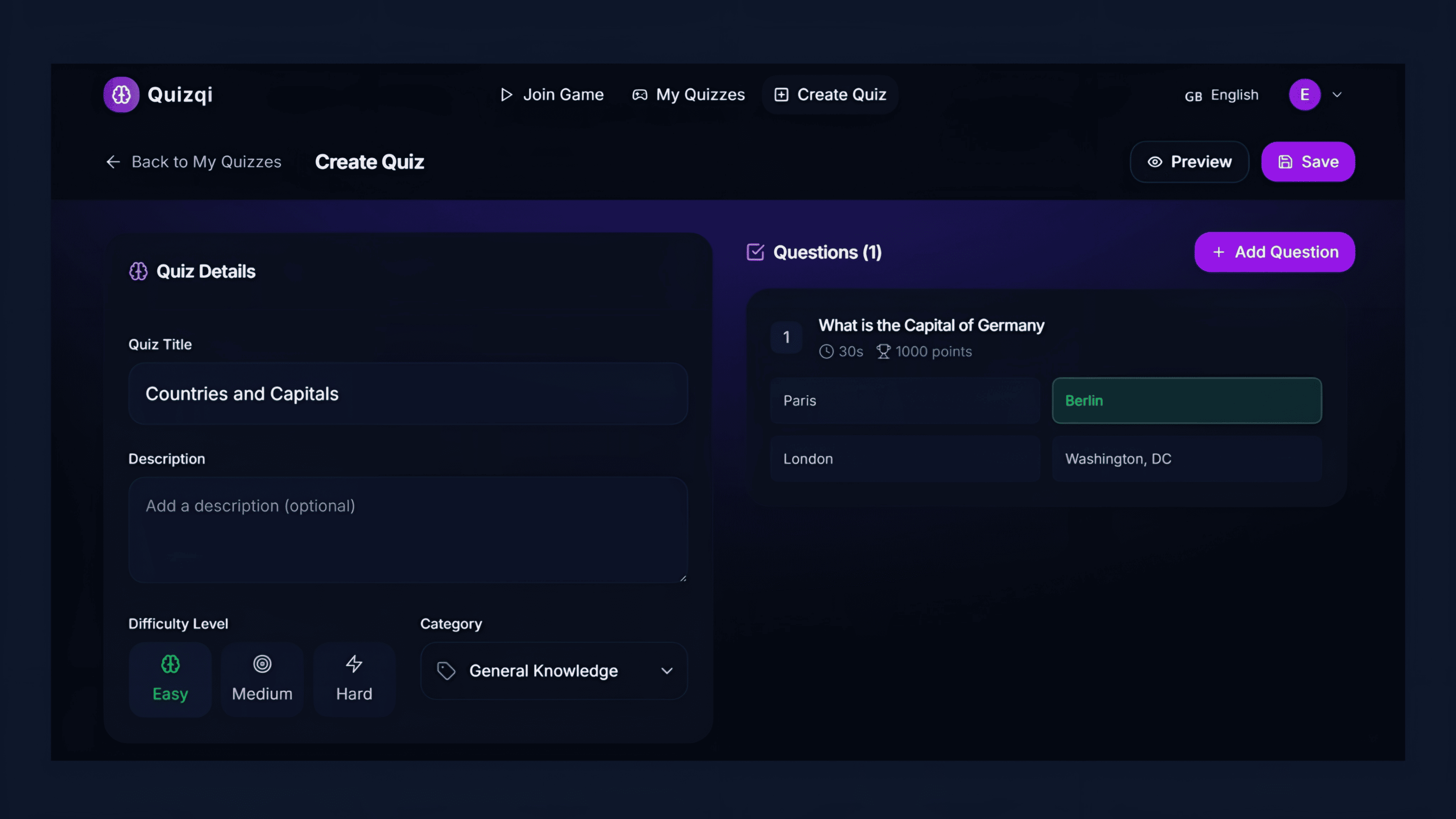Select Easy difficulty level
Screen dimensions: 1456x819
[170, 679]
